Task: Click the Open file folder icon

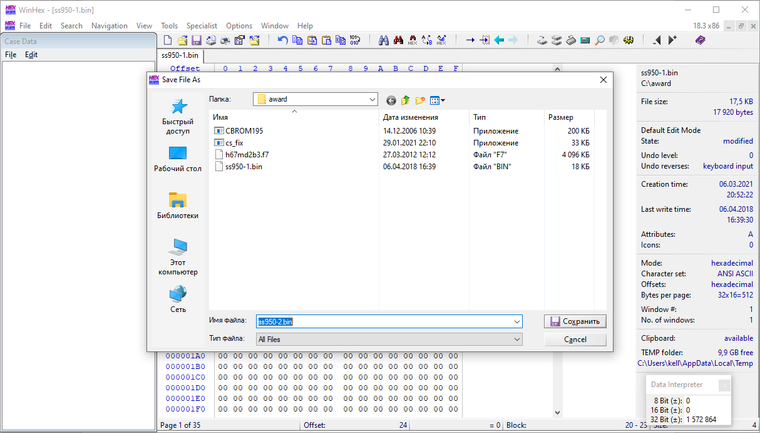Action: coord(182,40)
